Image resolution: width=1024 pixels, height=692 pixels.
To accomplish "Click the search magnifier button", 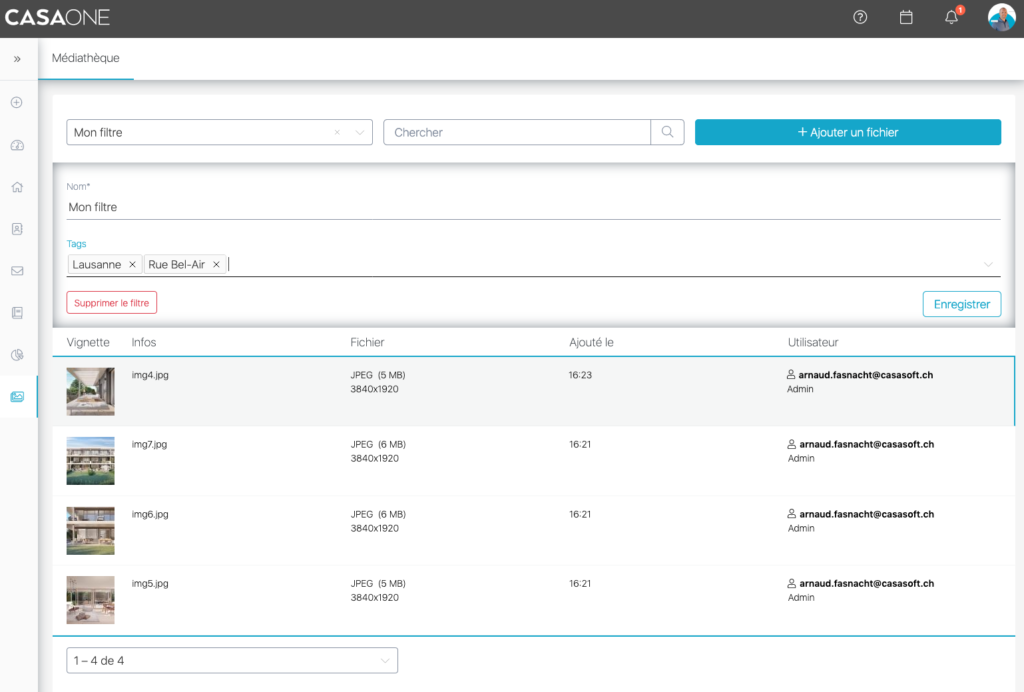I will tap(667, 132).
